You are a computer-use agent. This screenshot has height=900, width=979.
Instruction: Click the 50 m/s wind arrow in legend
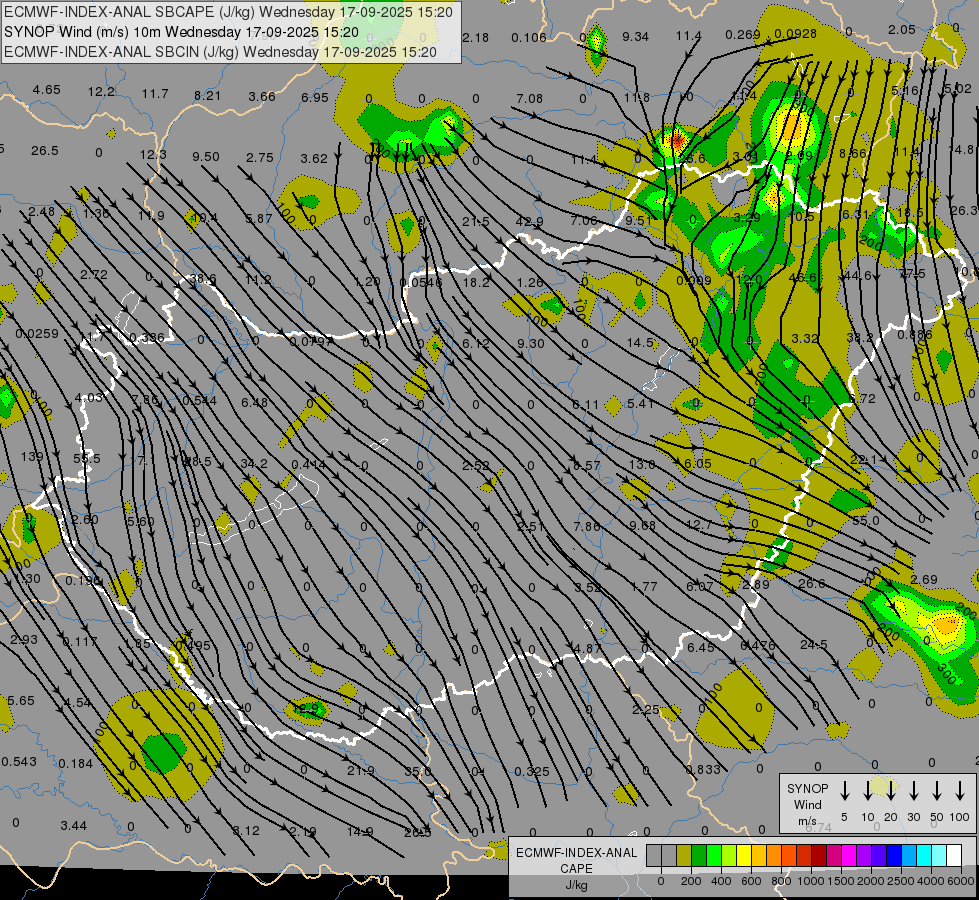coord(937,791)
